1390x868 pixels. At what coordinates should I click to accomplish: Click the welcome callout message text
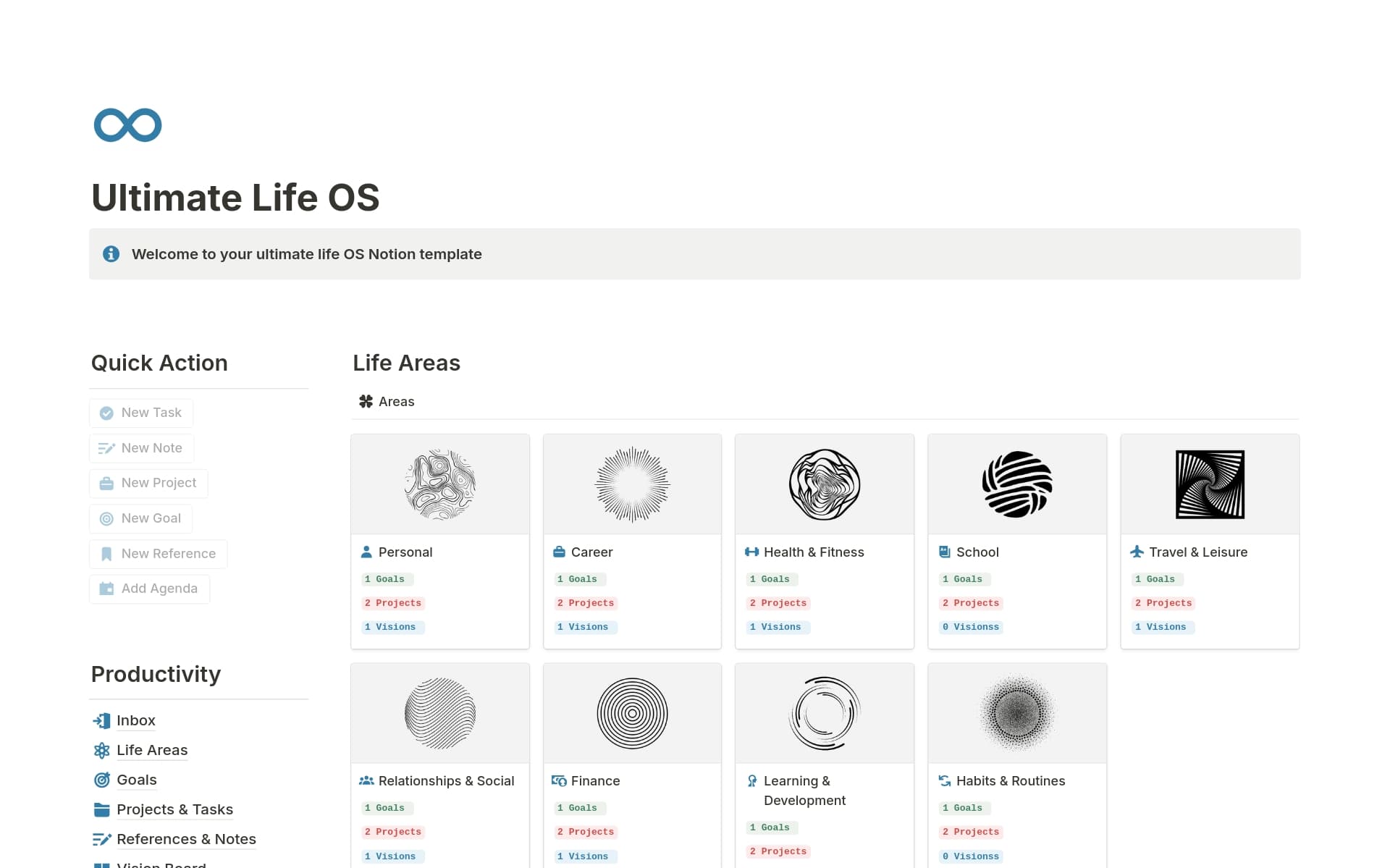click(307, 254)
